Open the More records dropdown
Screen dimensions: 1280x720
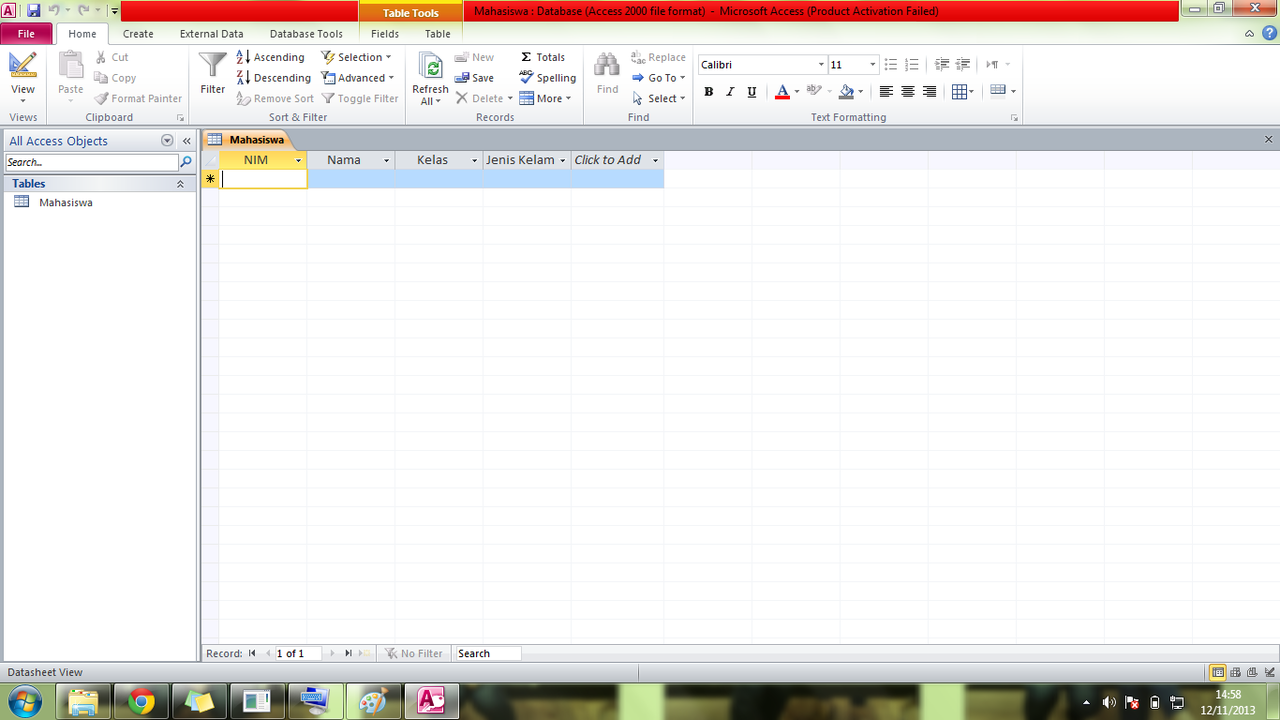(x=545, y=98)
